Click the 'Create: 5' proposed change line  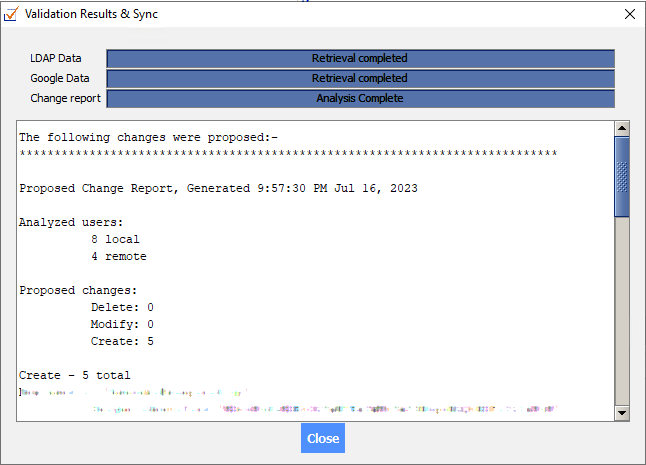click(x=122, y=341)
